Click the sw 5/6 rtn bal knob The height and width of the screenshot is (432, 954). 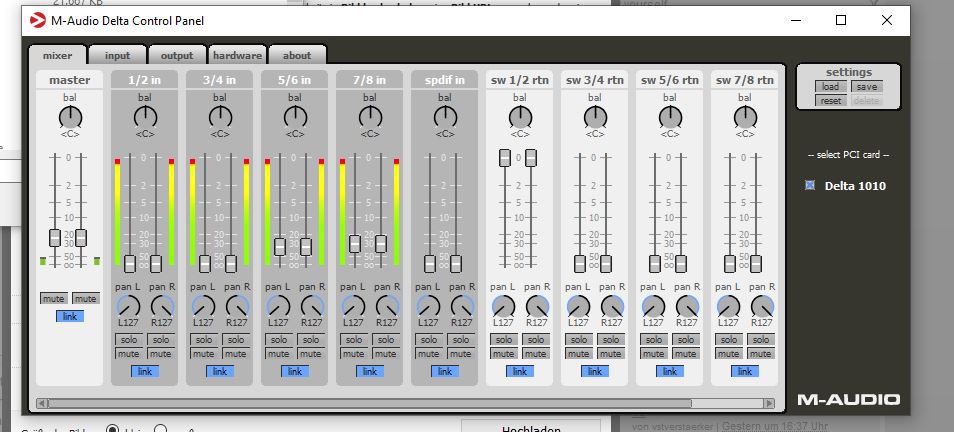pos(670,117)
